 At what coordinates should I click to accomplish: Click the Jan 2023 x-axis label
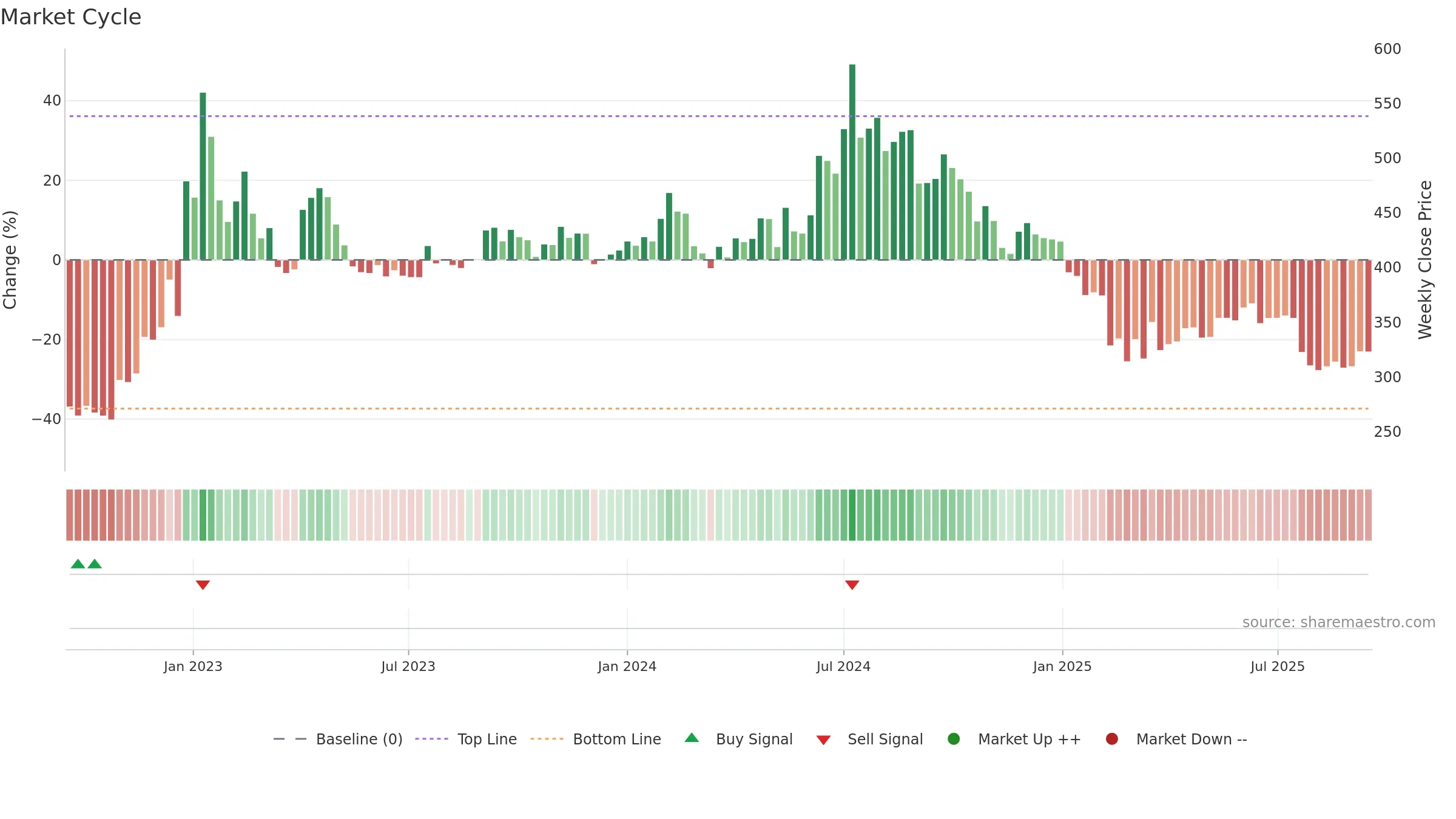pos(193,666)
